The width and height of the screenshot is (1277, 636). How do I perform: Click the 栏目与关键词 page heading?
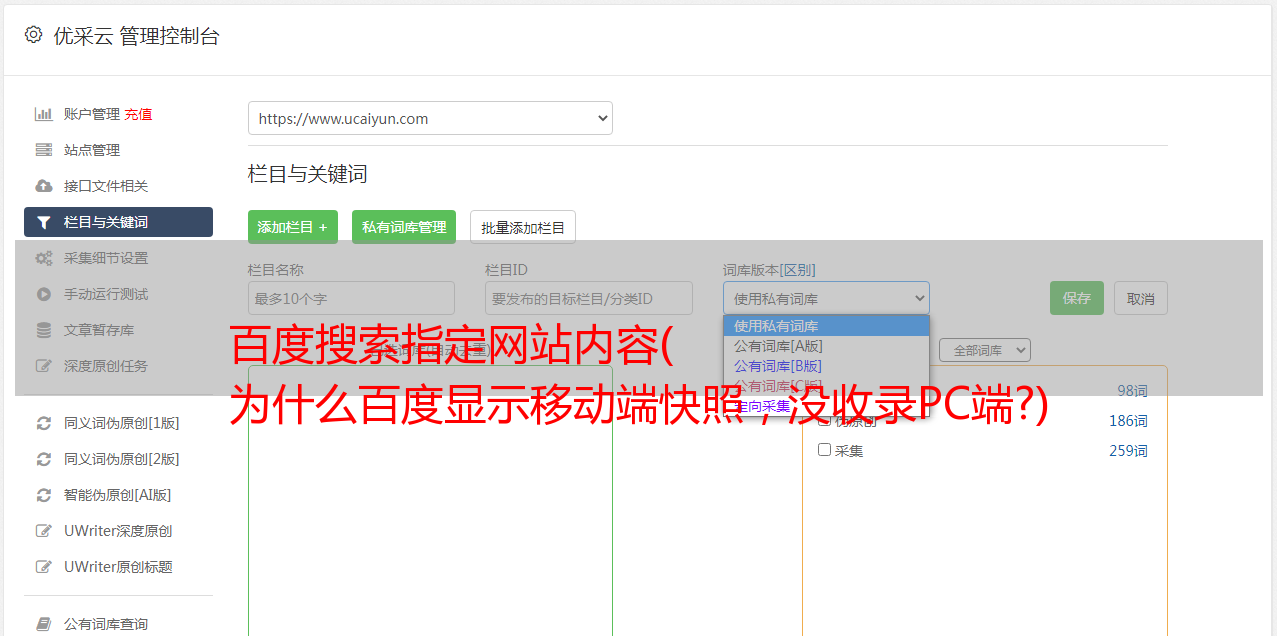308,174
